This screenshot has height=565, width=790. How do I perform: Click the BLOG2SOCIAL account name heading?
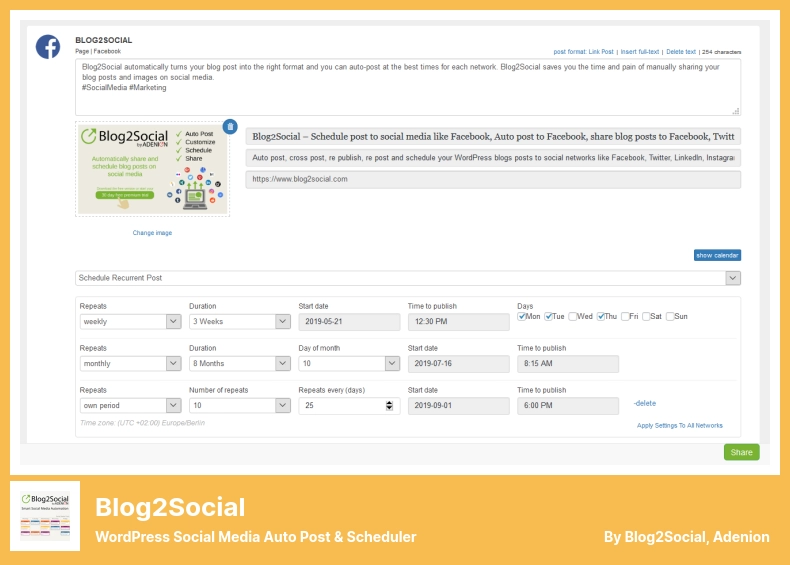(x=104, y=40)
